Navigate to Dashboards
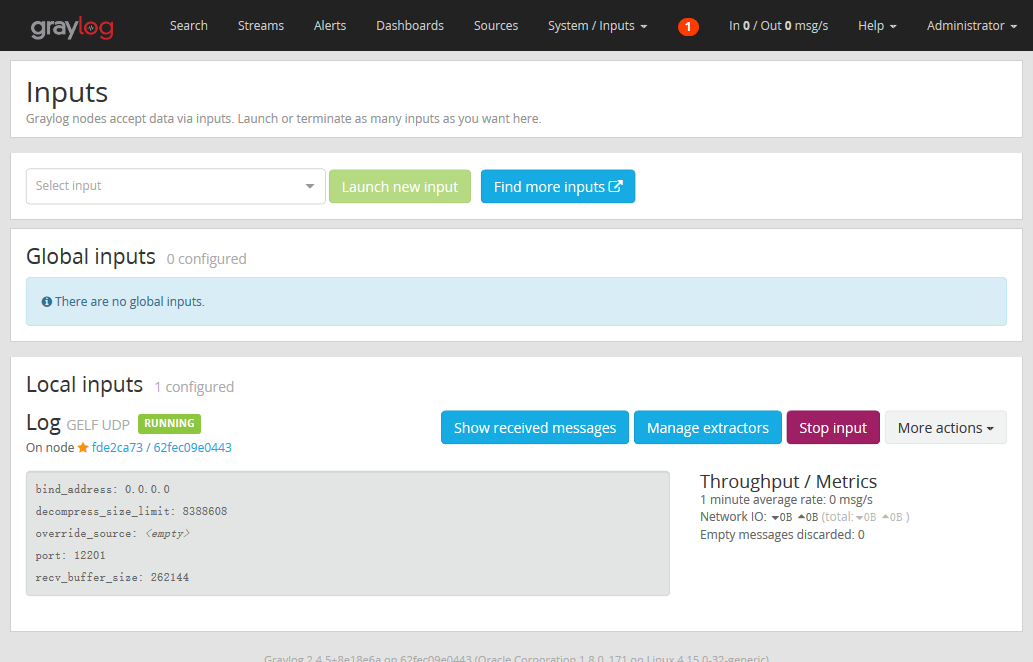This screenshot has height=662, width=1033. click(x=410, y=26)
